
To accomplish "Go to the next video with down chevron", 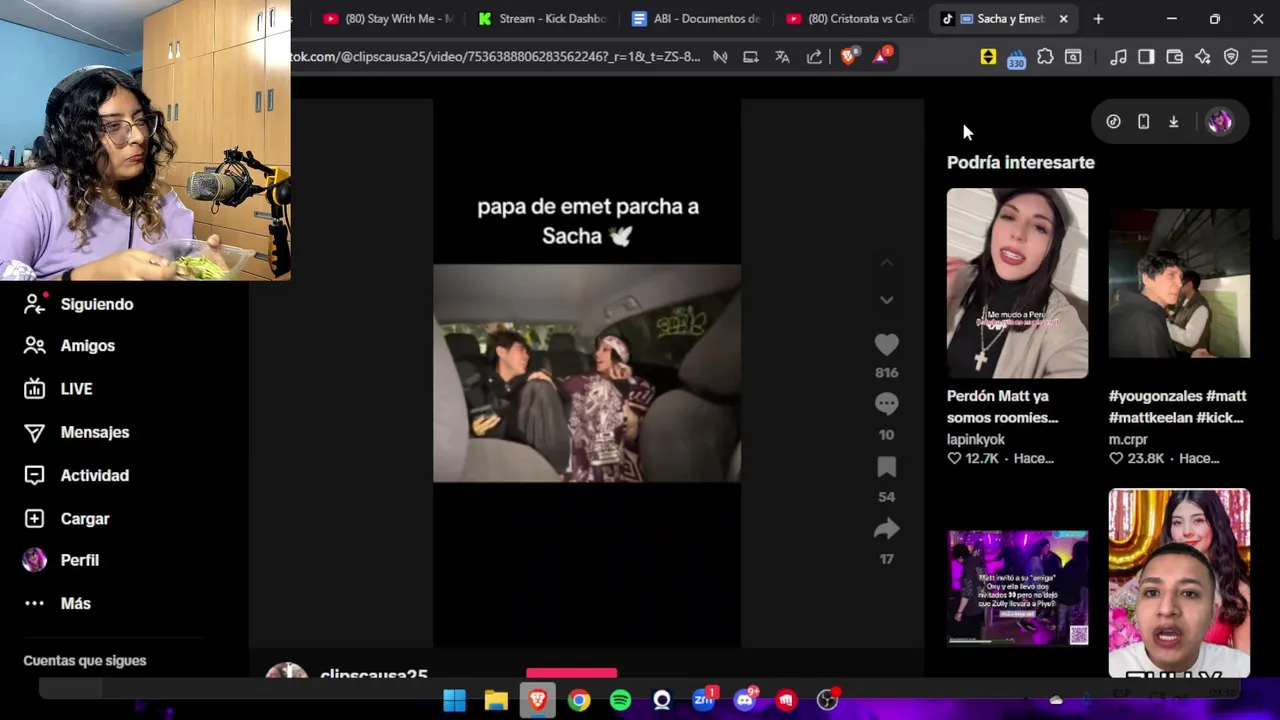I will click(886, 300).
